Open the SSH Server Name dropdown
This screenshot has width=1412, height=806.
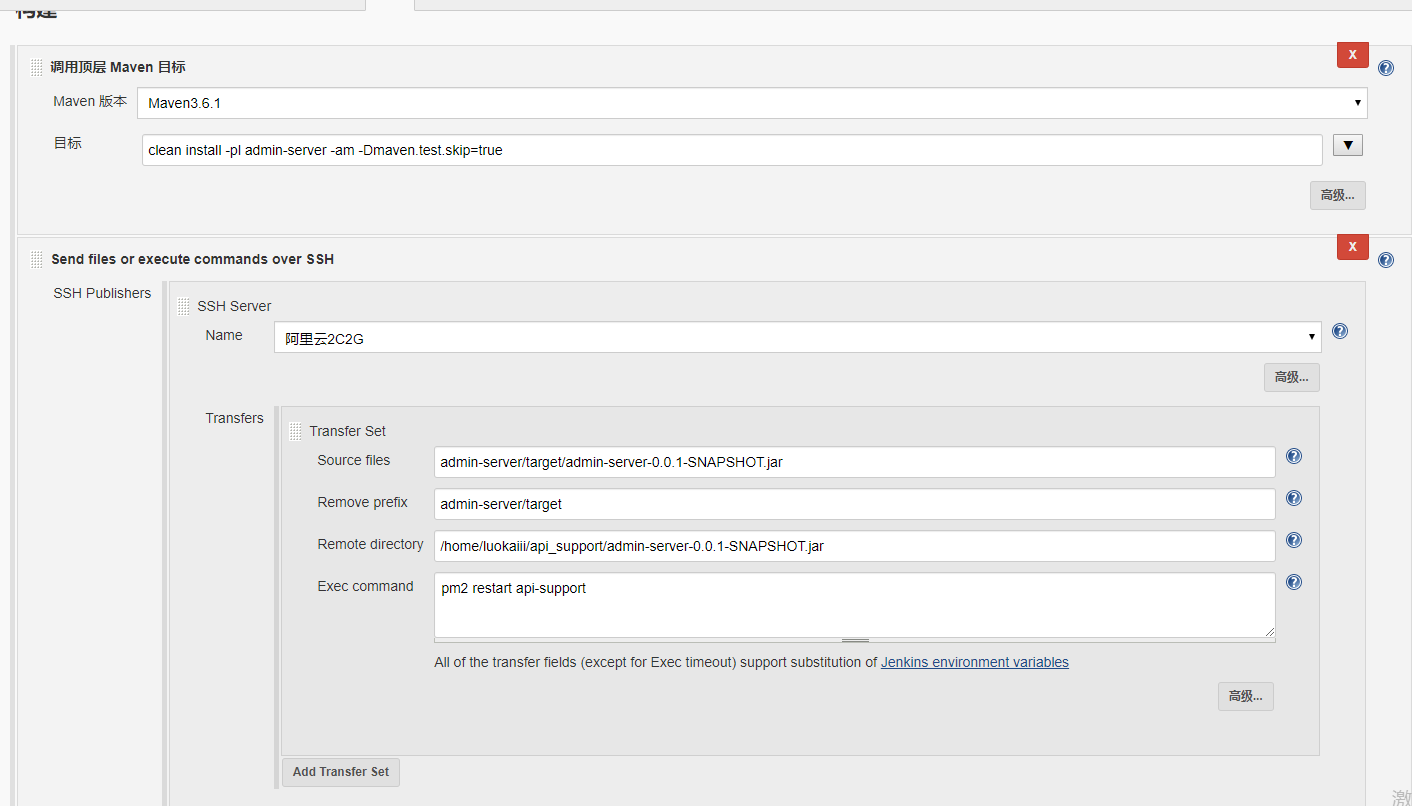[x=797, y=338]
